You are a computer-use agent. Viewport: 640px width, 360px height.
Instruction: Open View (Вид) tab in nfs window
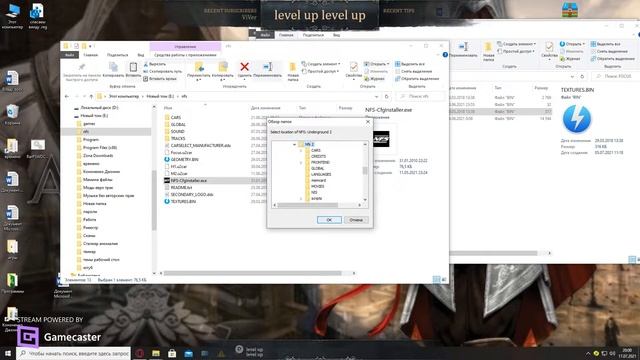pyautogui.click(x=141, y=55)
